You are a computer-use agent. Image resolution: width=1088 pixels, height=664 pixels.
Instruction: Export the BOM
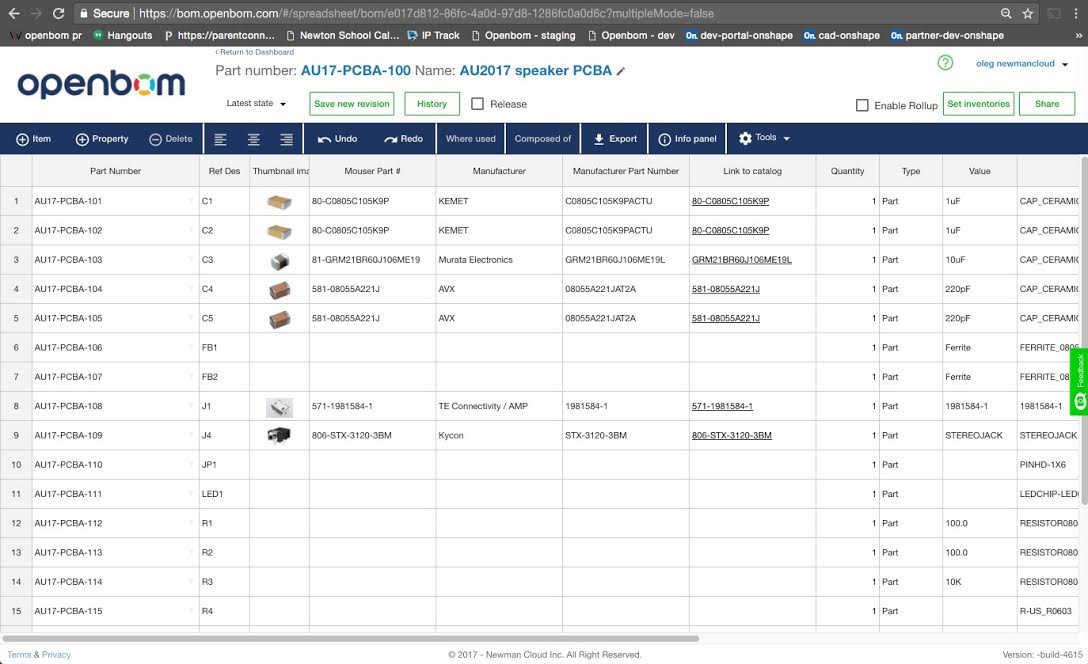point(615,139)
